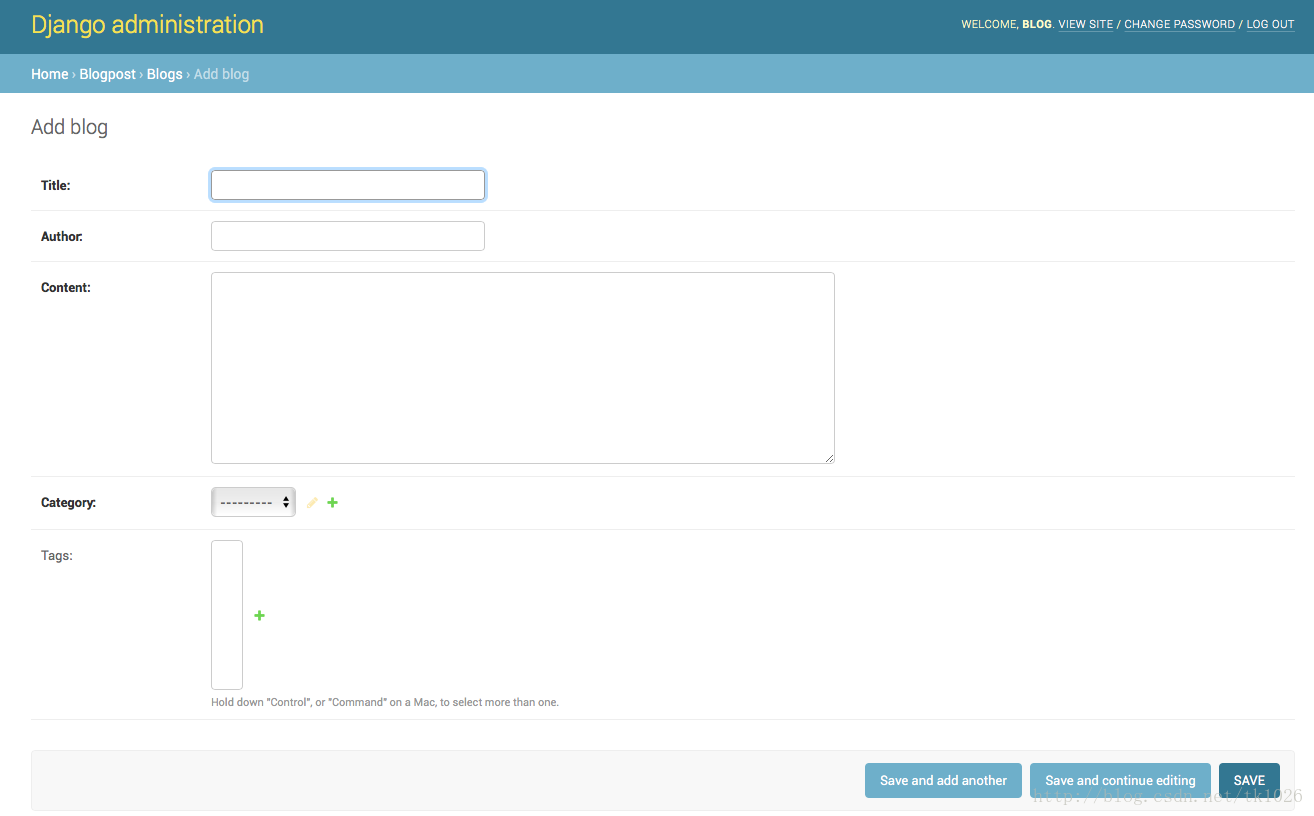Add a new tag with green plus

(260, 616)
